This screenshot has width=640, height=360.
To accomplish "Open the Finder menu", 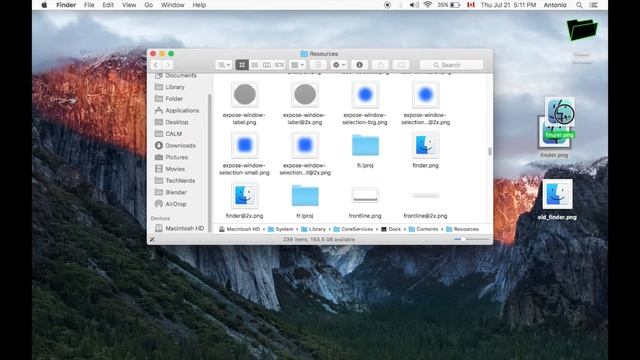I will click(x=66, y=5).
